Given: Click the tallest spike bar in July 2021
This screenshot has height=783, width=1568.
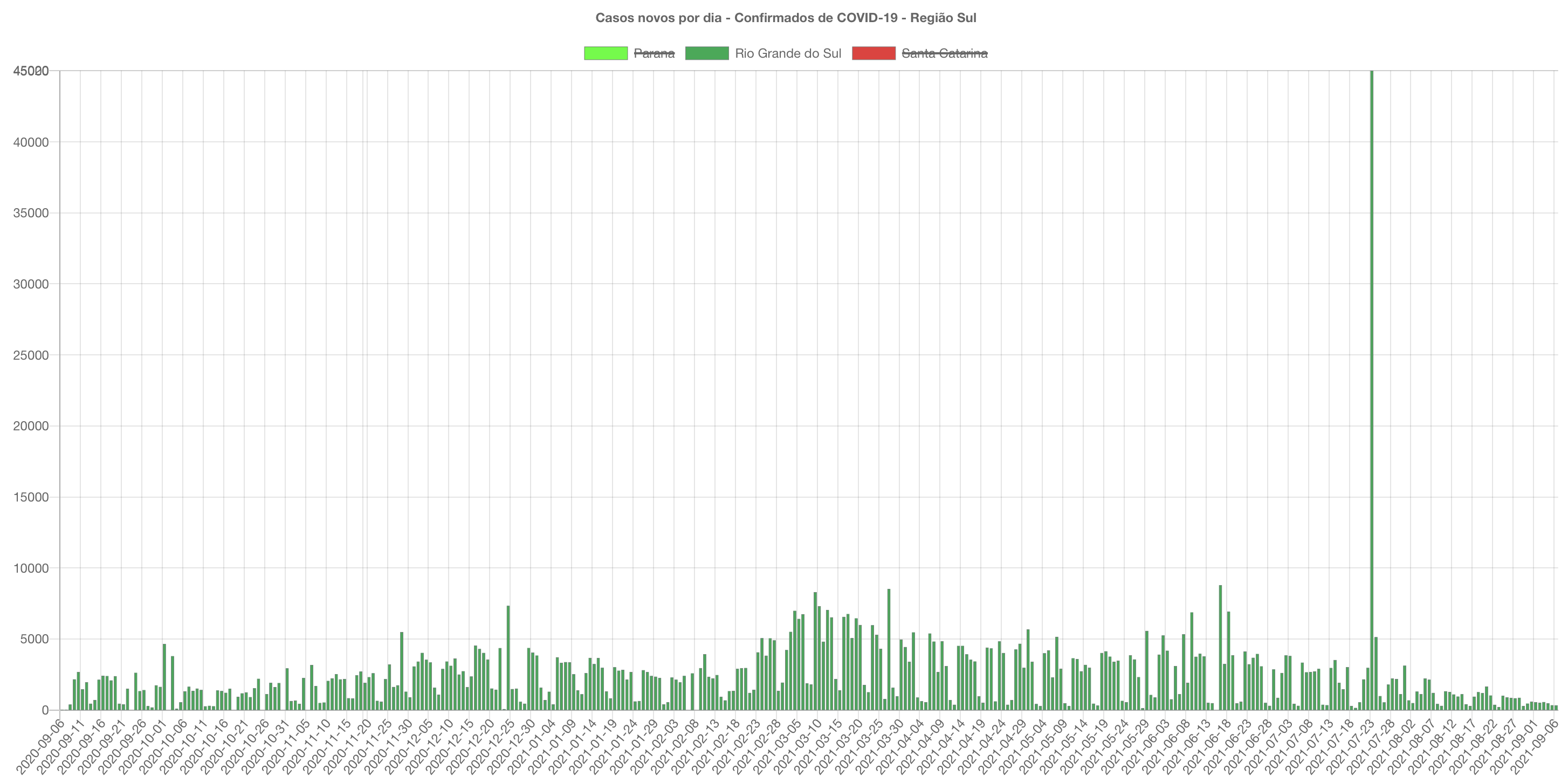Looking at the screenshot, I should click(1371, 390).
